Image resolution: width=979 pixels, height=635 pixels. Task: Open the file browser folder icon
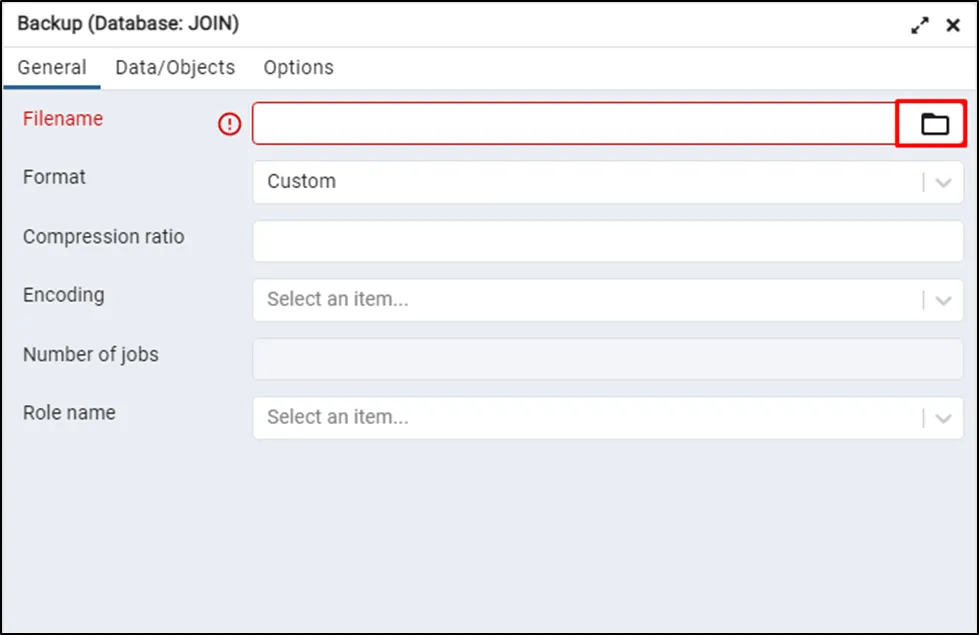tap(934, 124)
